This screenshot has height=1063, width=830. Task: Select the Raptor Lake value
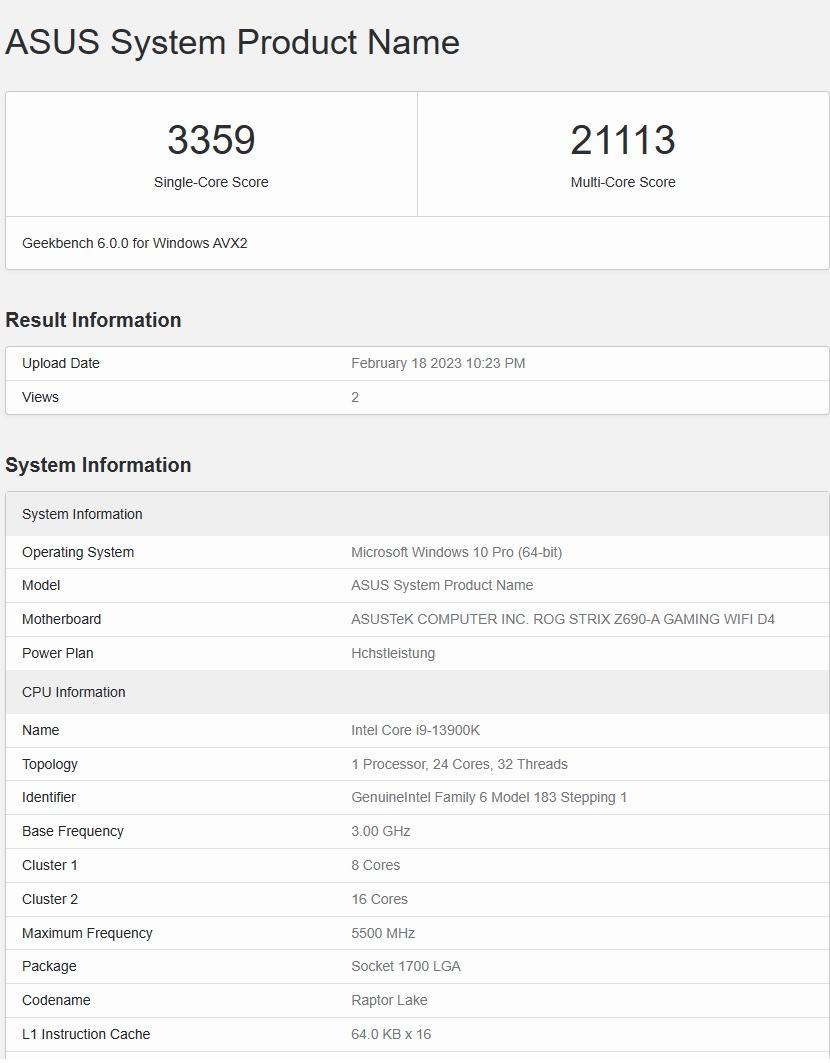click(x=389, y=1000)
